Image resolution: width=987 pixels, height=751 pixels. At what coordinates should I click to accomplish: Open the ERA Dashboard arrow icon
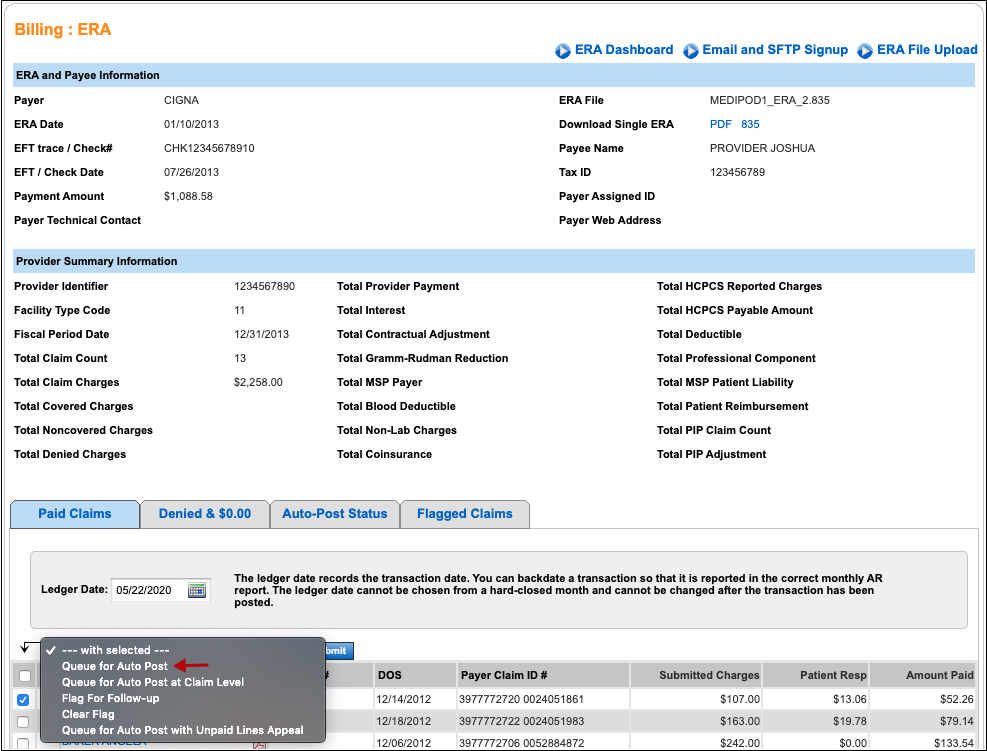[x=563, y=50]
